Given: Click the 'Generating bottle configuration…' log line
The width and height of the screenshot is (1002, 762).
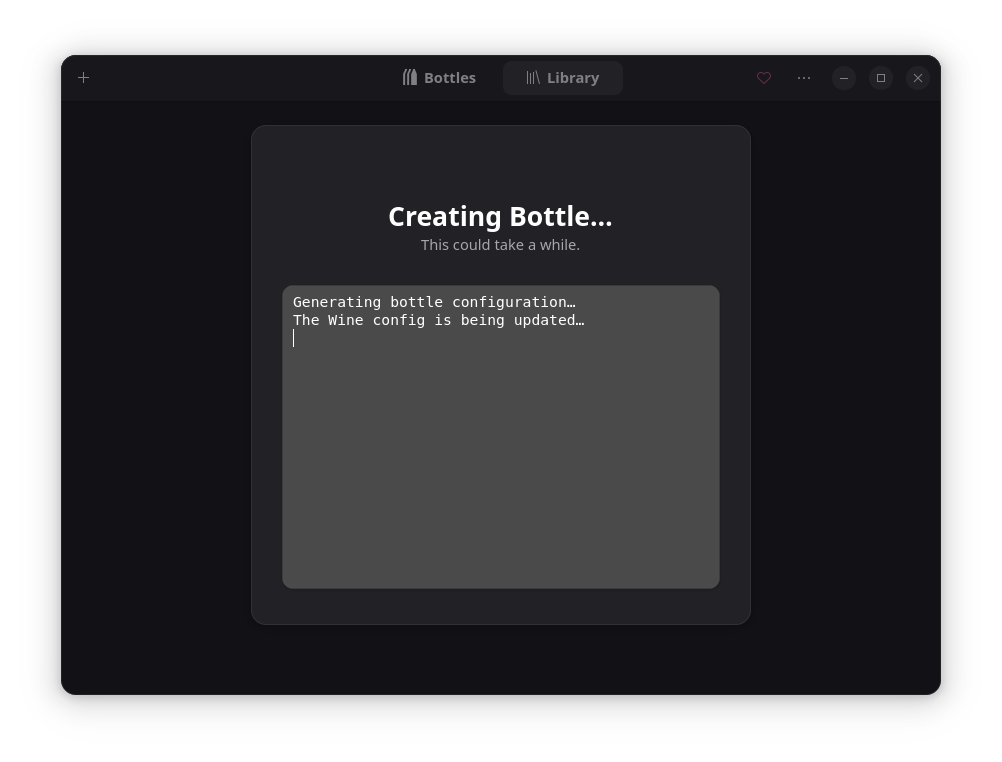Looking at the screenshot, I should (x=434, y=302).
